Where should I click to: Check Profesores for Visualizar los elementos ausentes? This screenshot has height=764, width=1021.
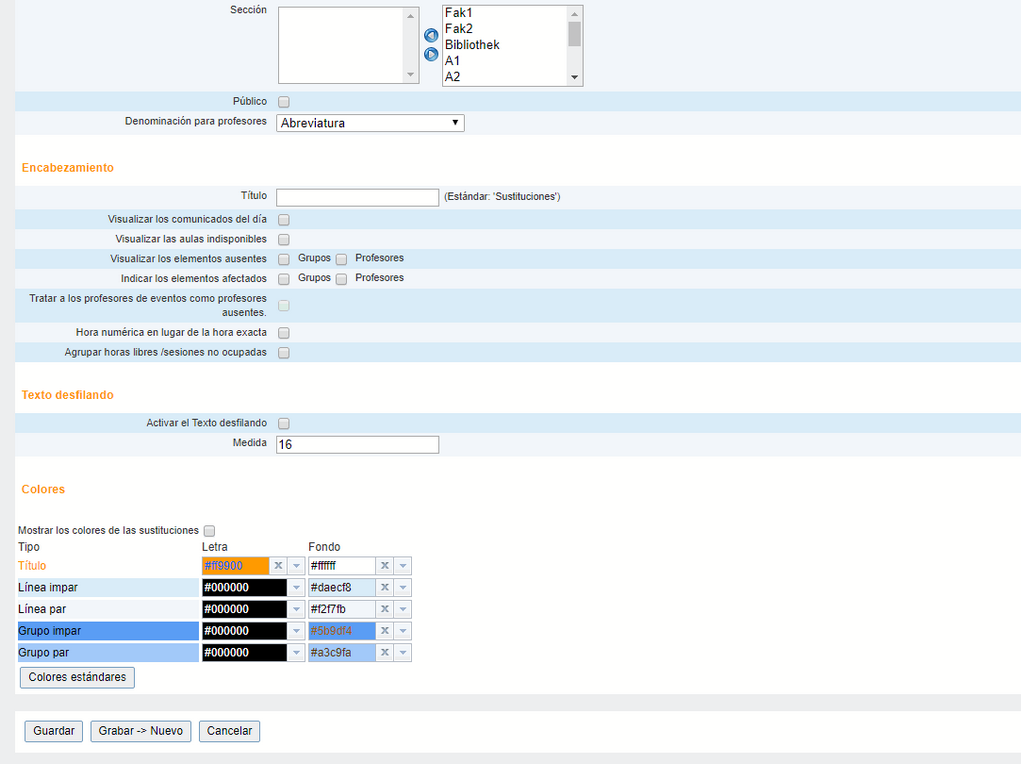click(x=341, y=259)
